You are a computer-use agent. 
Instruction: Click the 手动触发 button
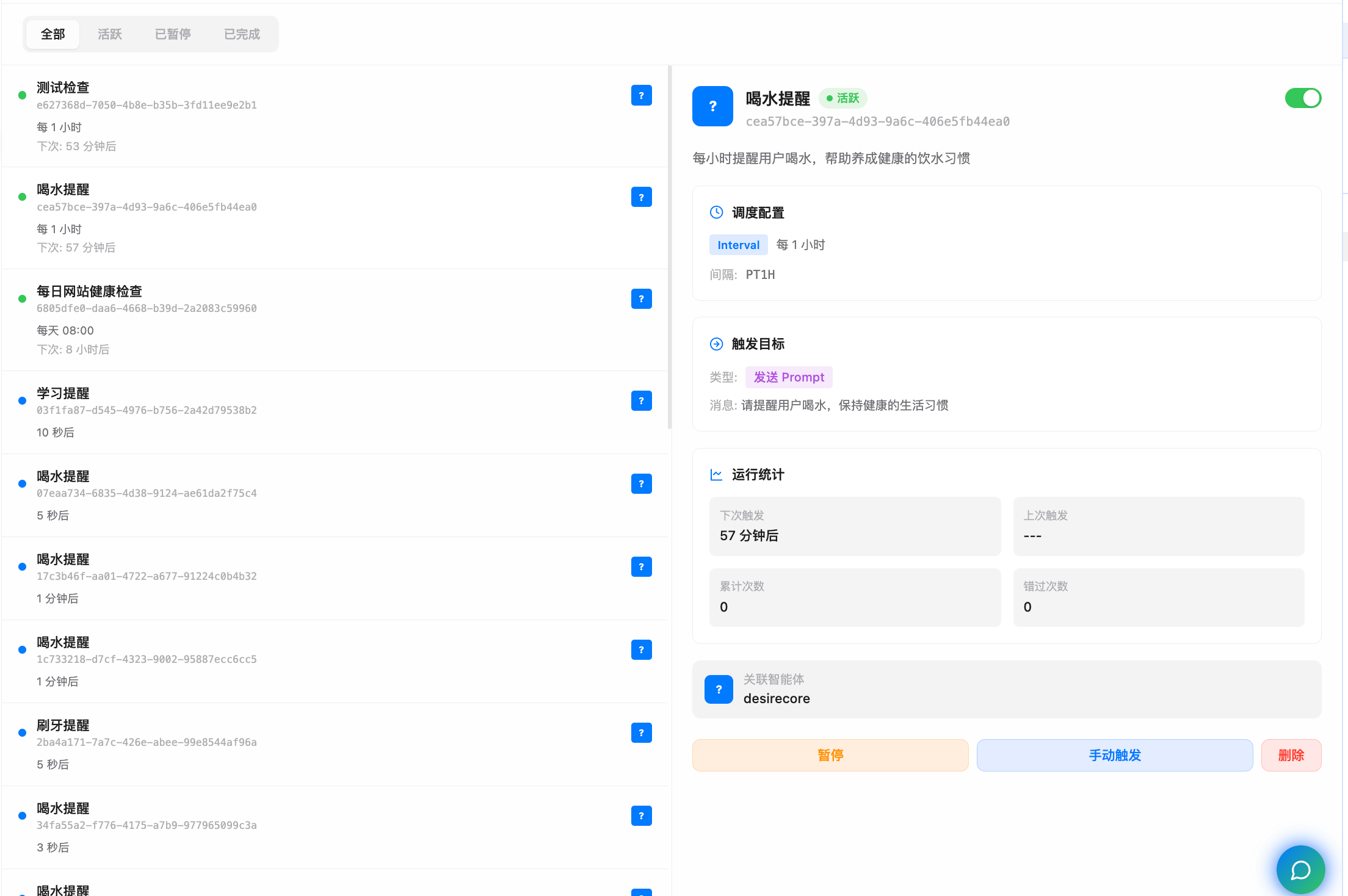[x=1114, y=755]
